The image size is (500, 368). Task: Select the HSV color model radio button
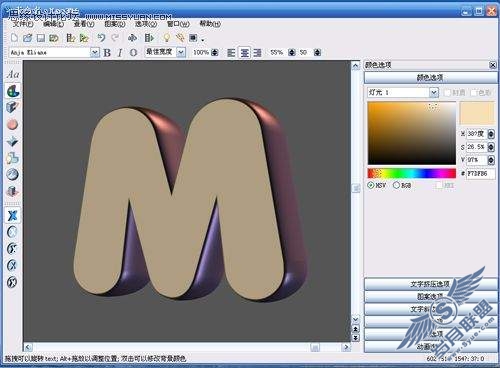tap(370, 185)
